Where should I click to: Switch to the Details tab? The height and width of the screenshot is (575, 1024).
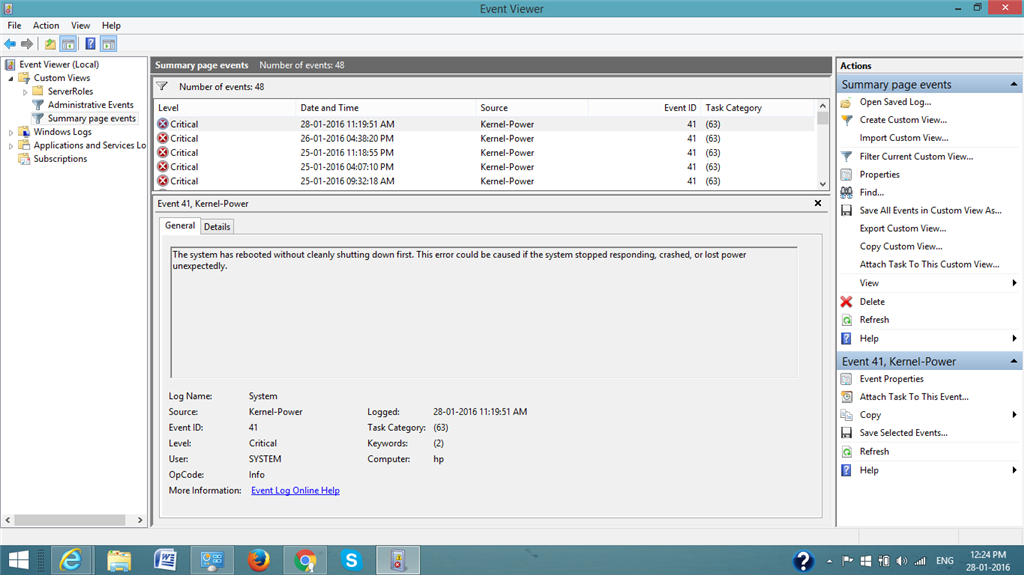[x=217, y=227]
